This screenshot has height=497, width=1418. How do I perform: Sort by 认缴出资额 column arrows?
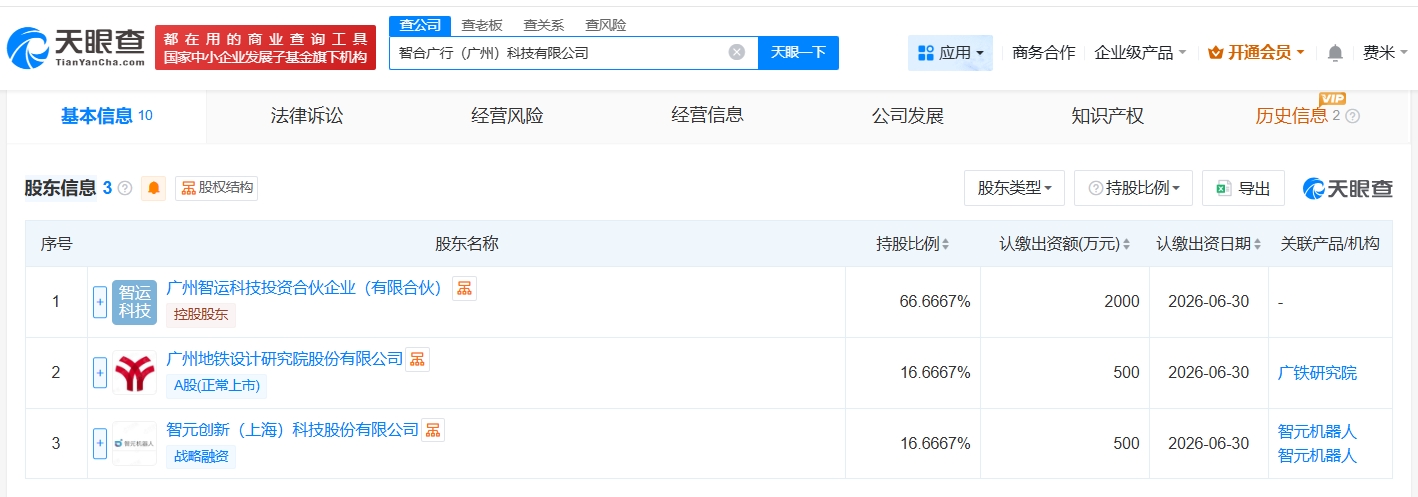pyautogui.click(x=1126, y=244)
